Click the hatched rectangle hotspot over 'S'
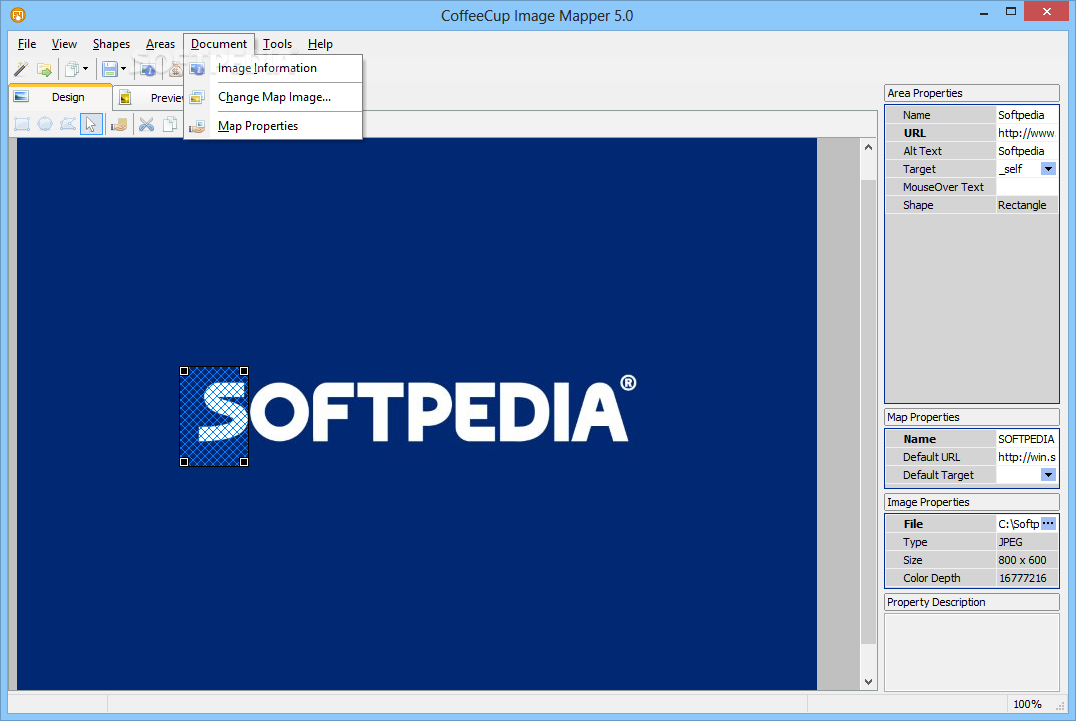The image size is (1076, 721). coord(213,416)
